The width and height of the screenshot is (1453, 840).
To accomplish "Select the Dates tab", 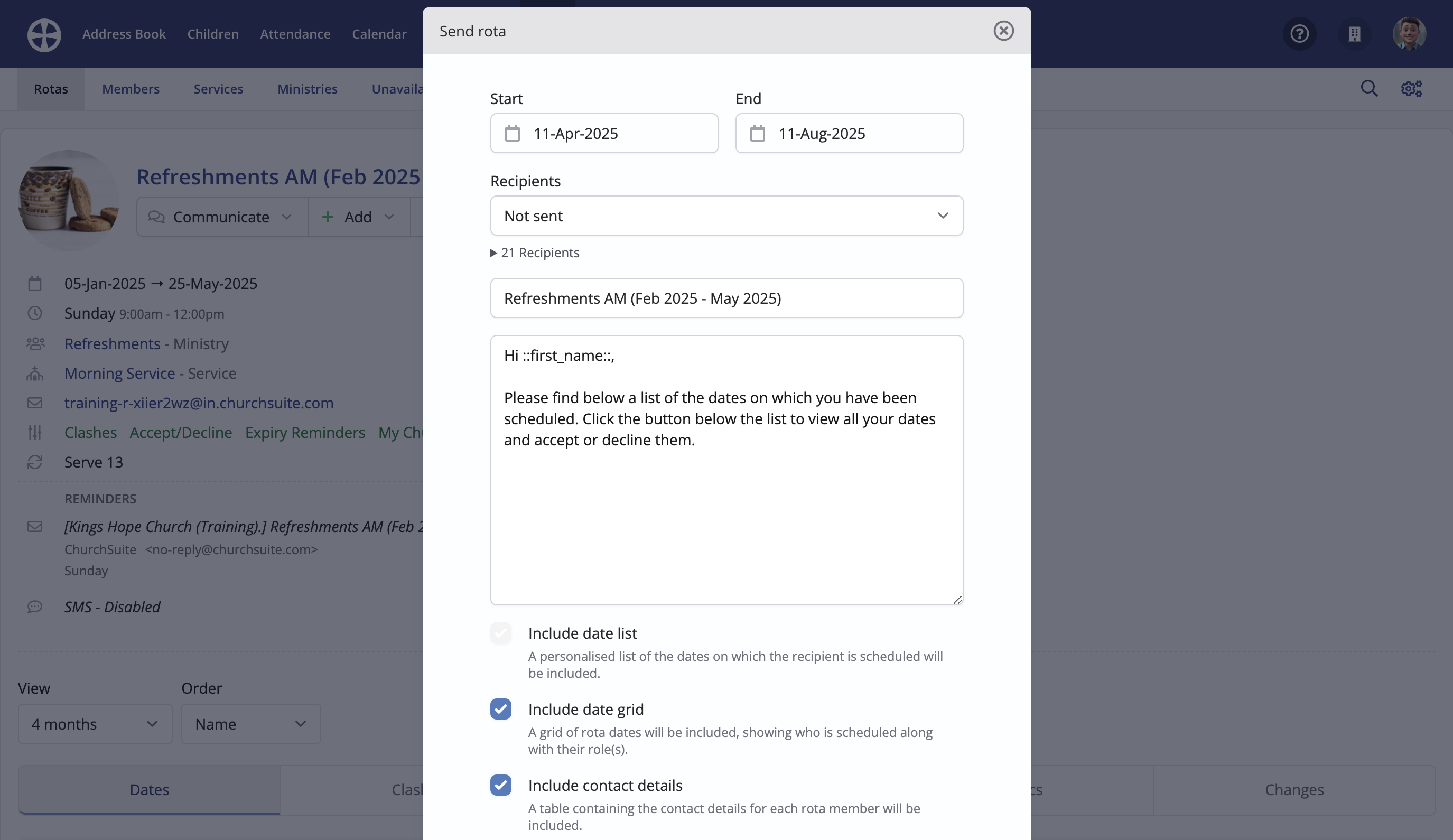I will tap(150, 789).
